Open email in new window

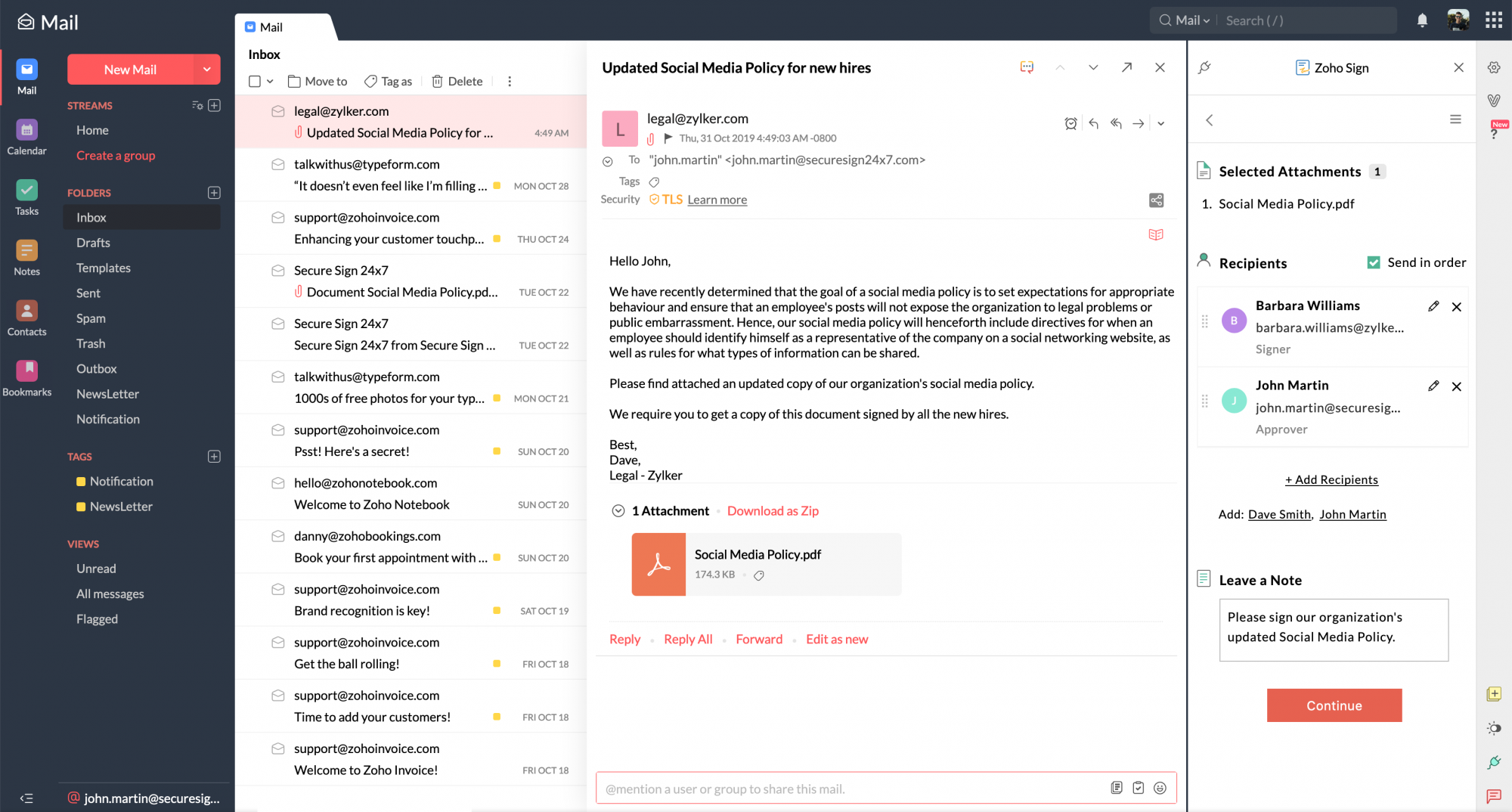(x=1126, y=67)
